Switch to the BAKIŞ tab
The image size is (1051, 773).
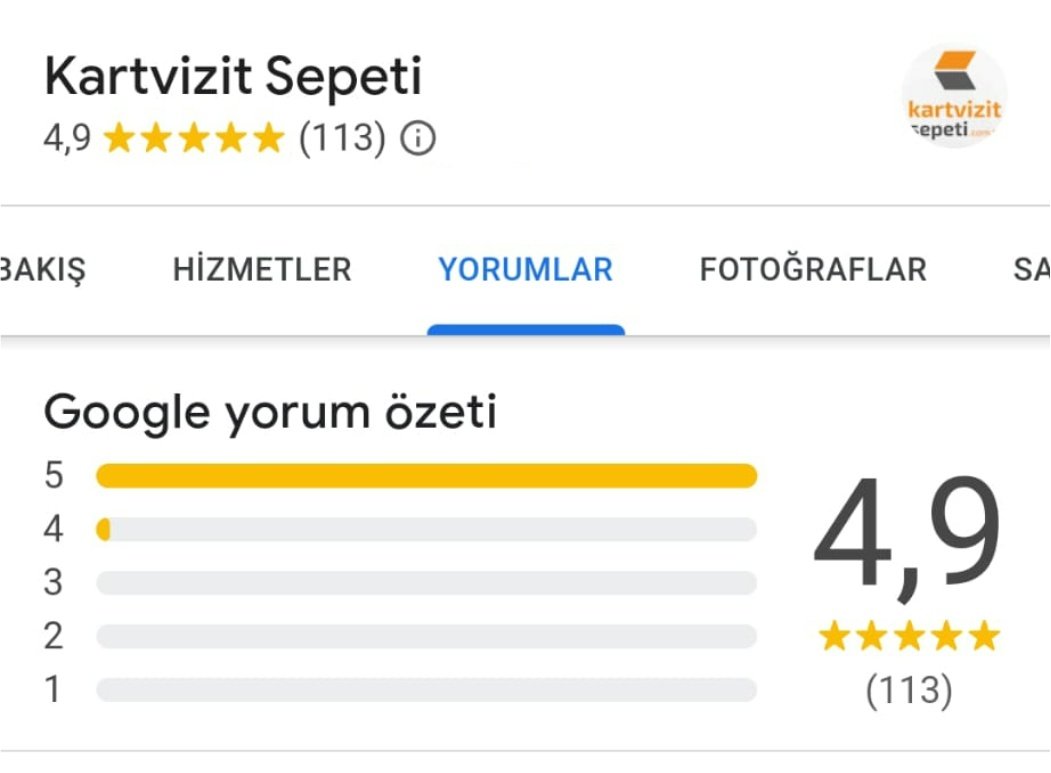pyautogui.click(x=44, y=269)
